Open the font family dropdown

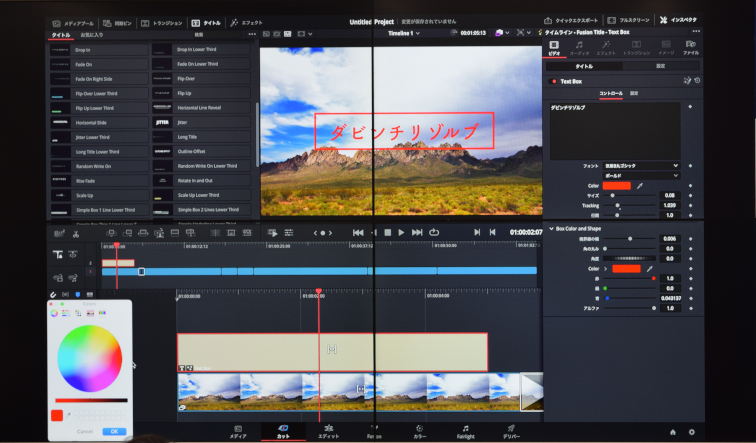tap(642, 165)
